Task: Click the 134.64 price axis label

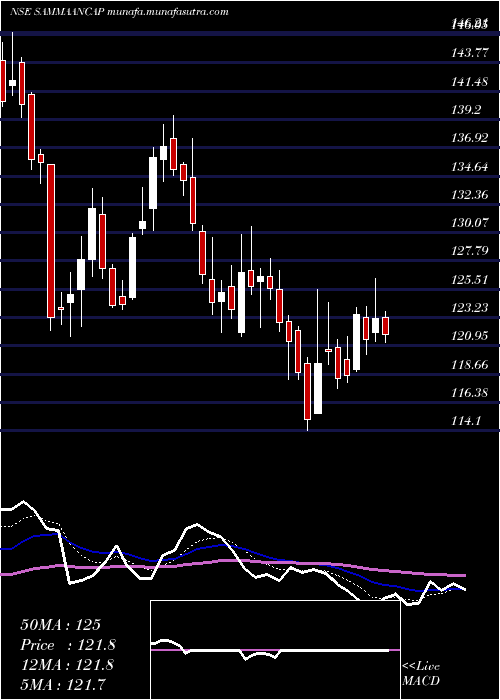Action: click(468, 167)
